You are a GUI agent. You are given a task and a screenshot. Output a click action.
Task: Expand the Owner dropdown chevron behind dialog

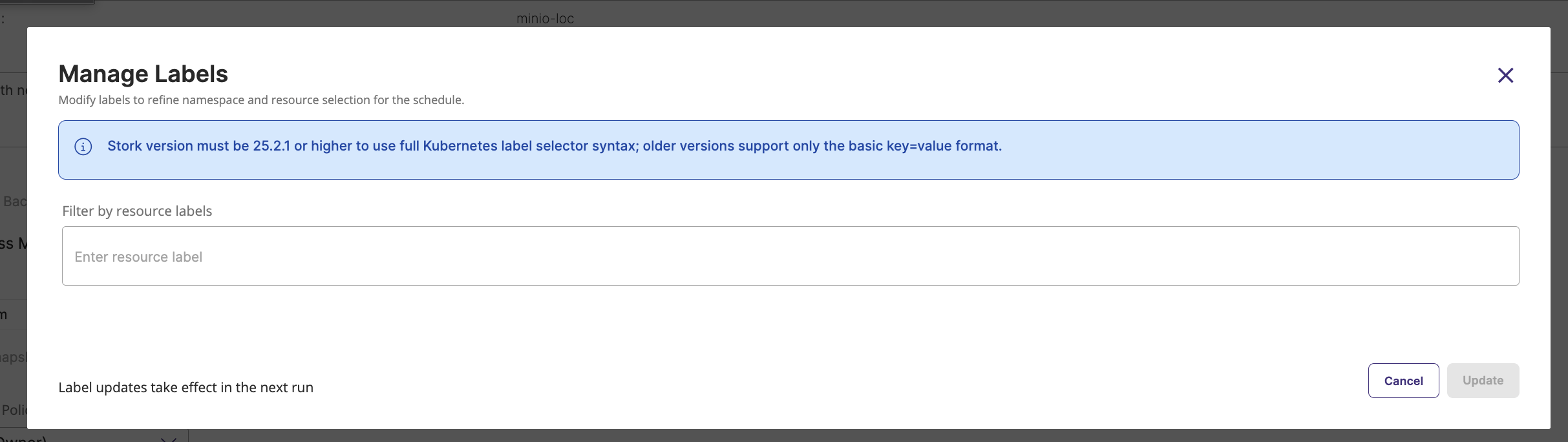pos(168,439)
